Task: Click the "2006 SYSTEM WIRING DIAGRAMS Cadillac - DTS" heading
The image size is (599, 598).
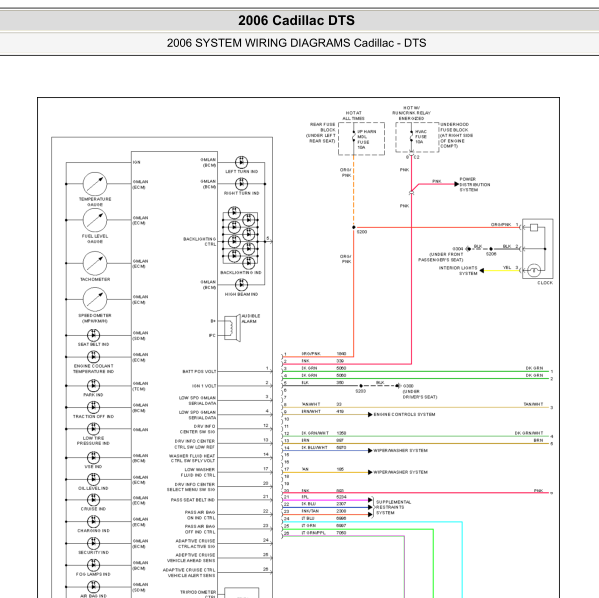Action: [296, 43]
